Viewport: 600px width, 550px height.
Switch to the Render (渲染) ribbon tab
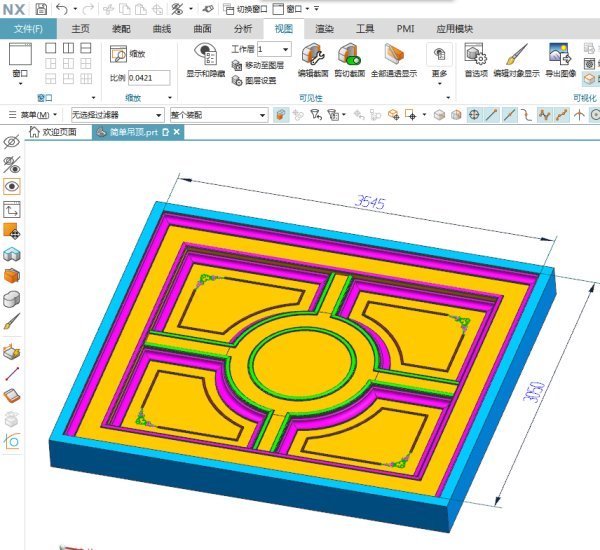tap(324, 29)
